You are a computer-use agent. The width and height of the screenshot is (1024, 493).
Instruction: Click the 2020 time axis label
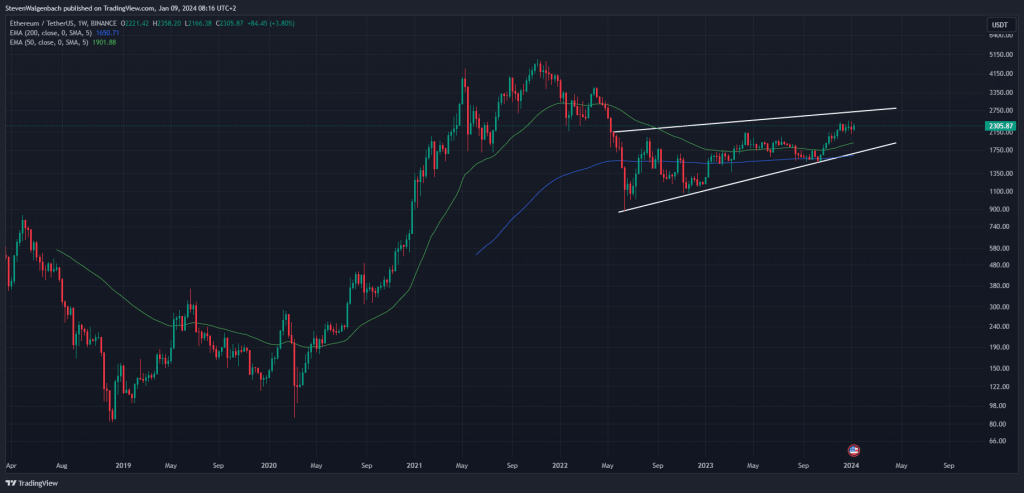269,466
